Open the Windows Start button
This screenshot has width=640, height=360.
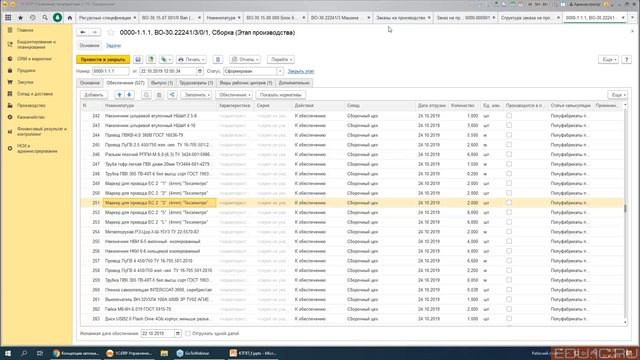(x=8, y=353)
